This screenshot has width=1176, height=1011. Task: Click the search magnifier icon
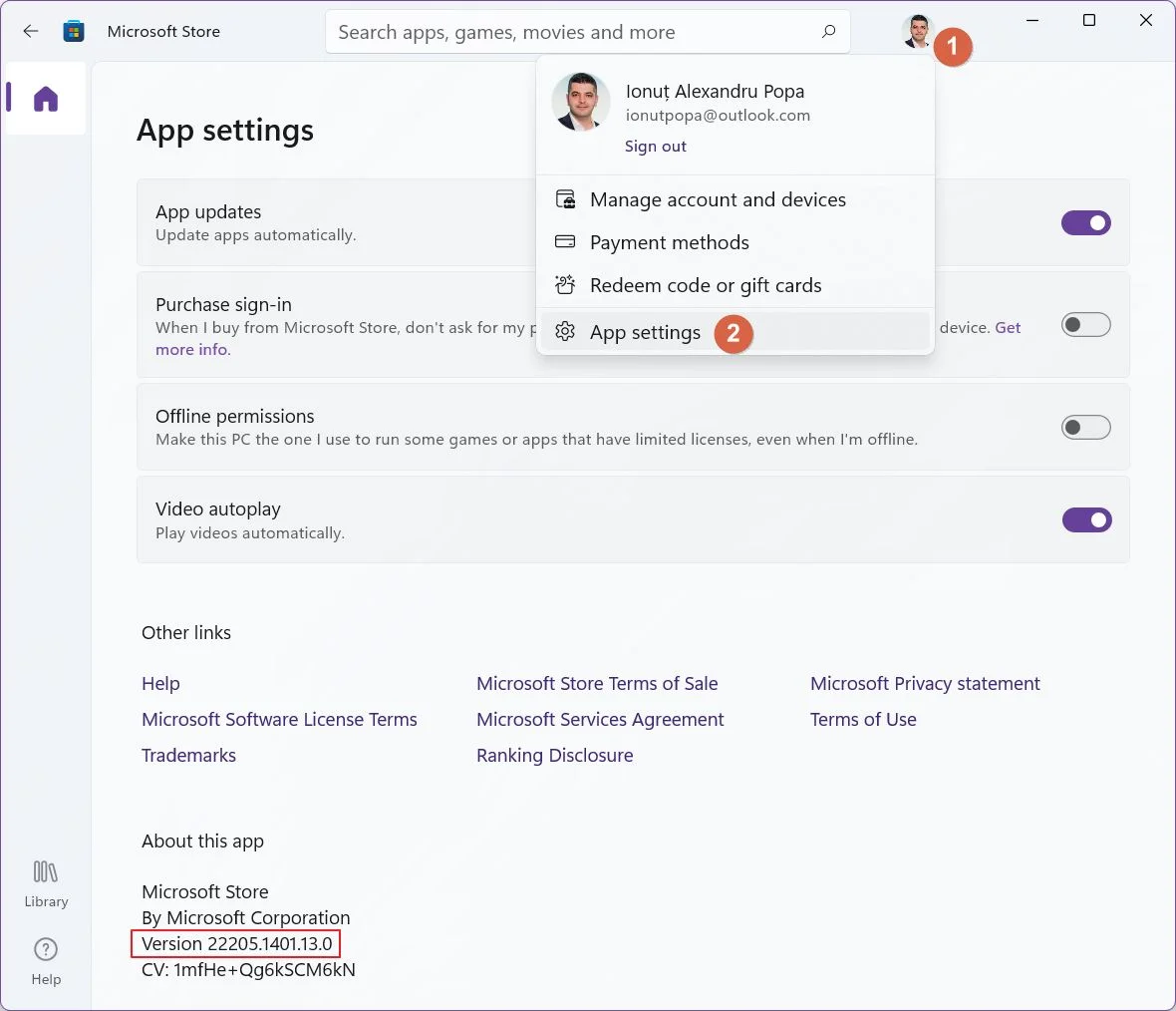click(x=828, y=32)
